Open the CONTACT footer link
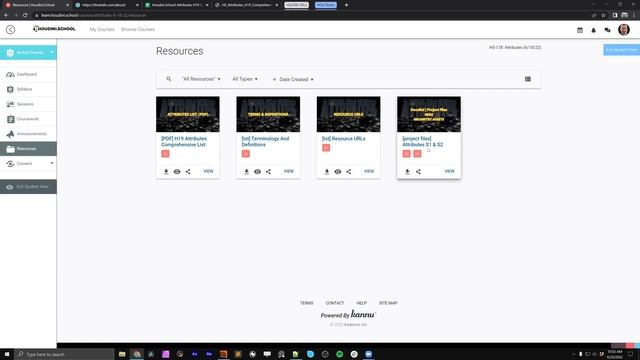The image size is (640, 360). 335,303
